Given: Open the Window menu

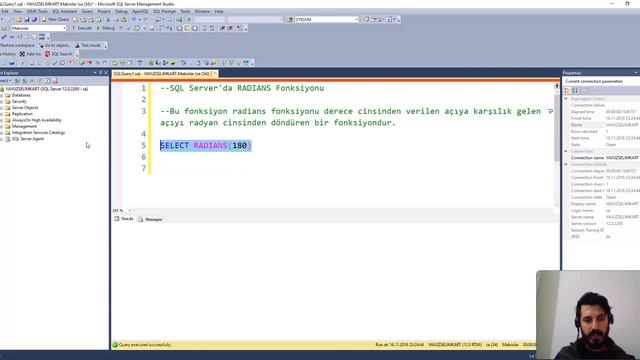Looking at the screenshot, I should tap(202, 11).
